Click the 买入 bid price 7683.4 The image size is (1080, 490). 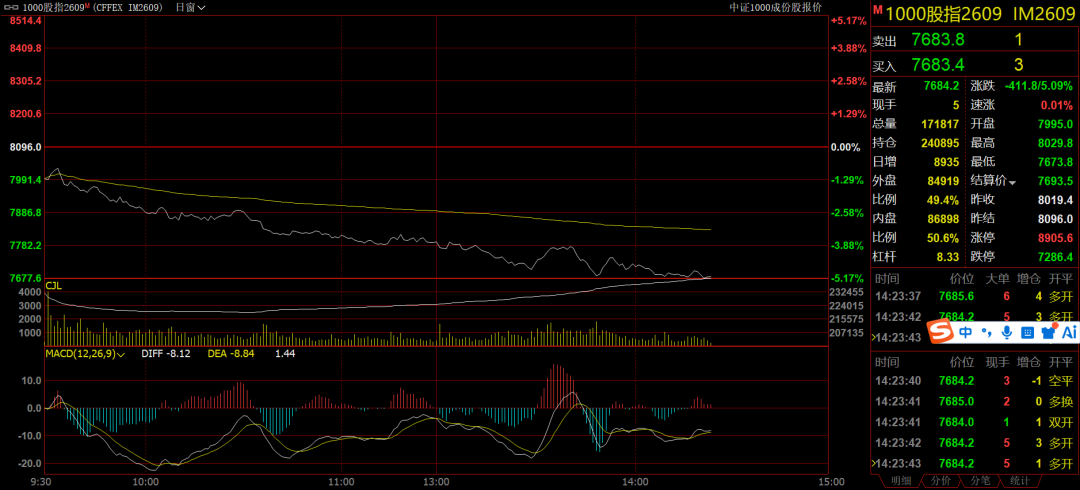pos(937,65)
